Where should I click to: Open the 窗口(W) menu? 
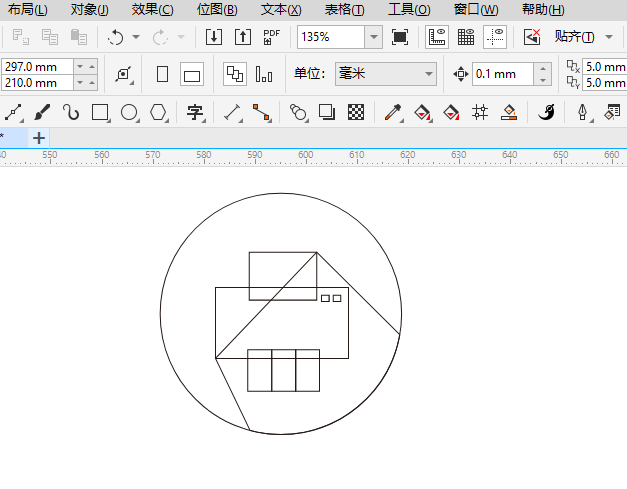coord(476,10)
